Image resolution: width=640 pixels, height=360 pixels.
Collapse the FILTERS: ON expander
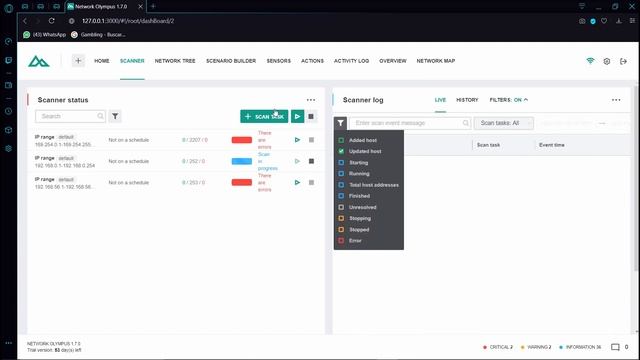pyautogui.click(x=509, y=100)
